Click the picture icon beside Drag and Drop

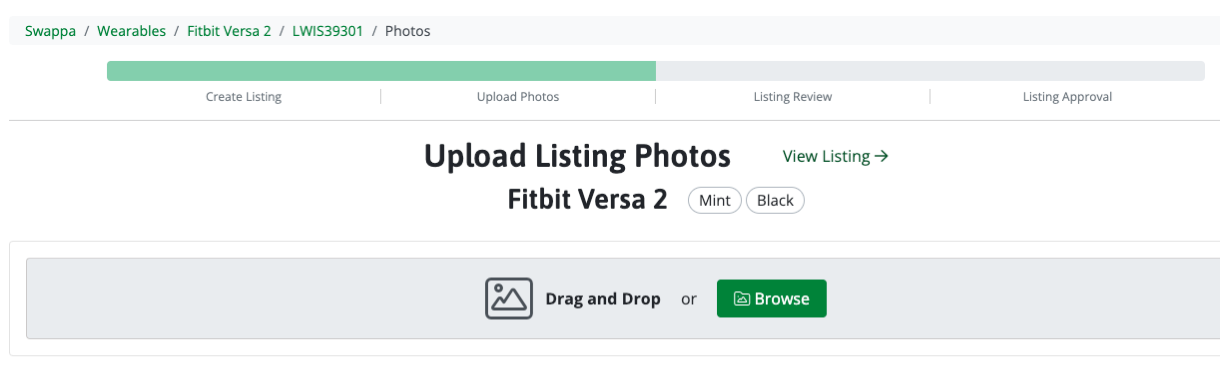(509, 298)
